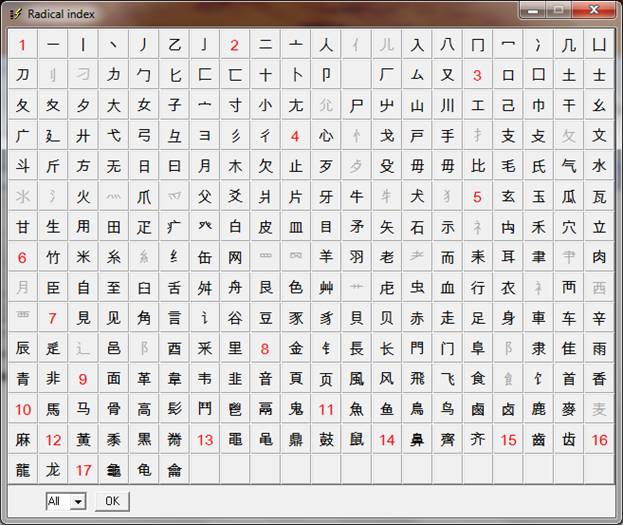Screen dimensions: 623x525
Task: Select the radical 牛 (cow)
Action: (356, 196)
